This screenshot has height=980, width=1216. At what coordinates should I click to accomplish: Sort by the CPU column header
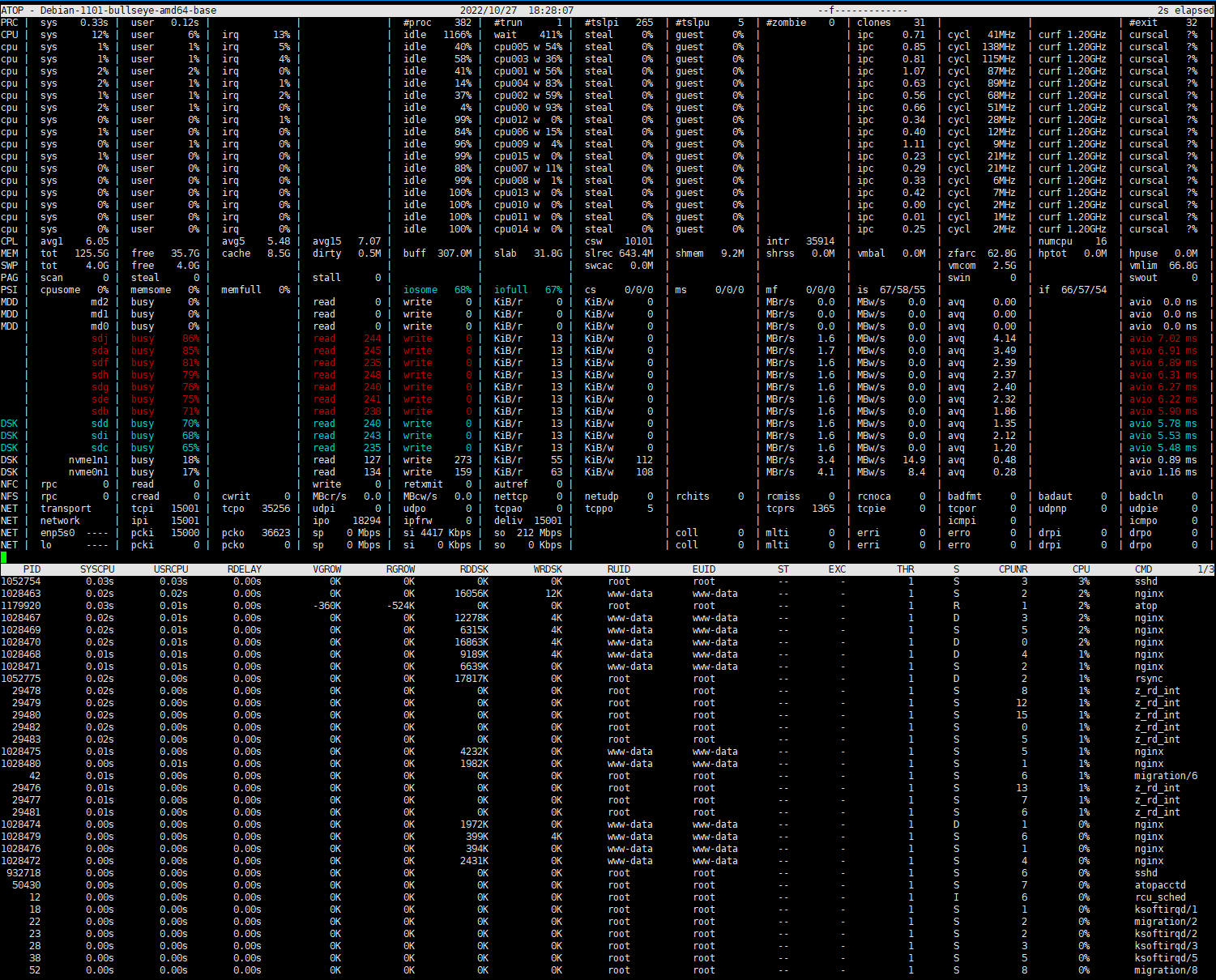1081,569
